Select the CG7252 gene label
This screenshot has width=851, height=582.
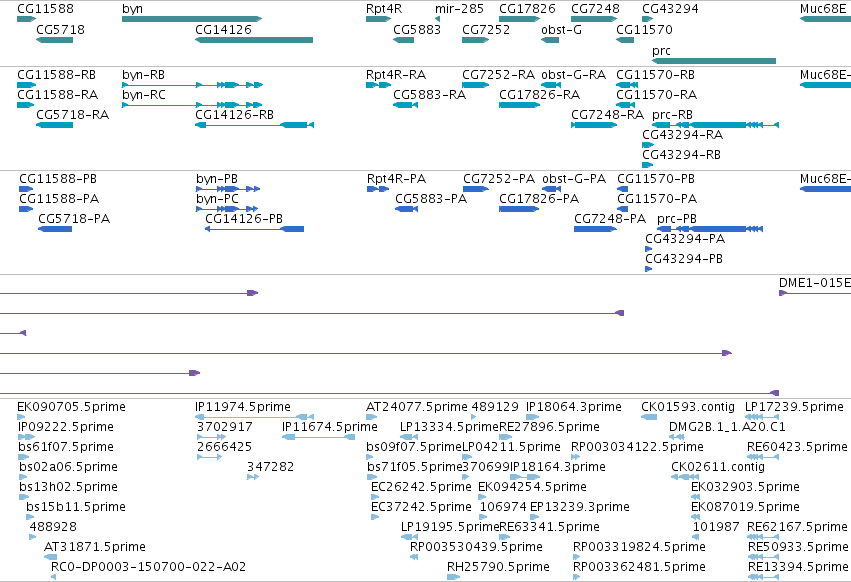486,30
